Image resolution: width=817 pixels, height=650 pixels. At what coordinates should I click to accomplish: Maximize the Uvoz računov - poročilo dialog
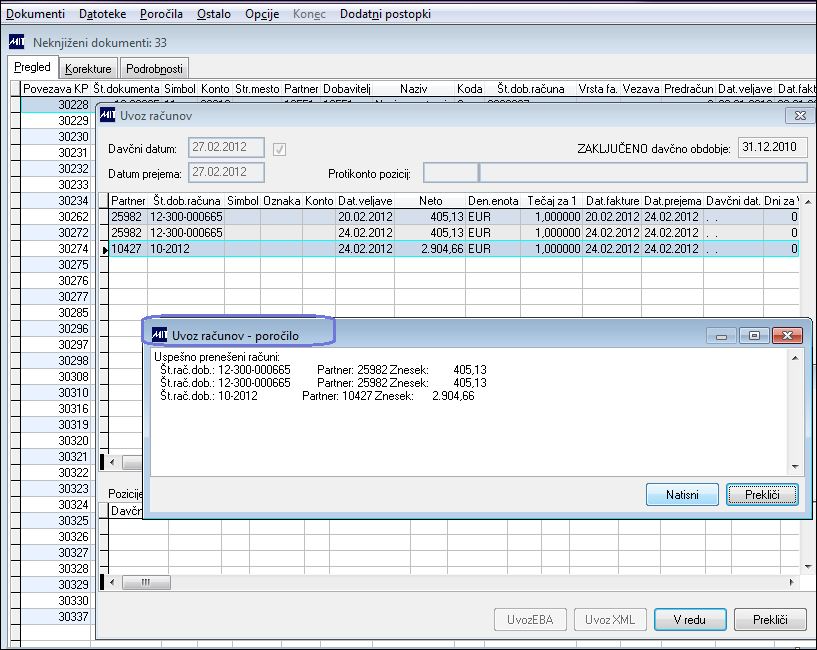755,336
